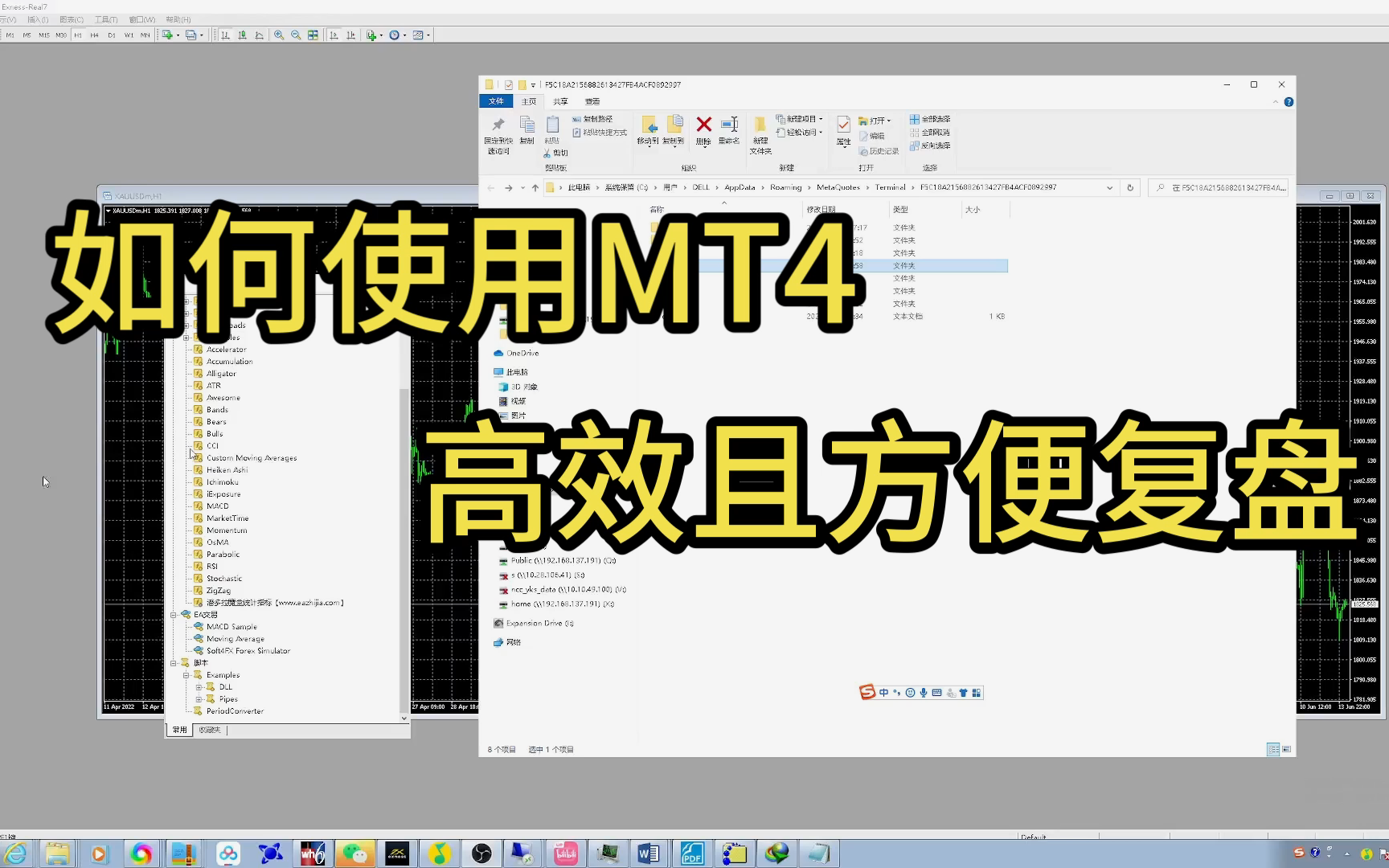Open WeChat from the taskbar
Image resolution: width=1389 pixels, height=868 pixels.
(354, 854)
